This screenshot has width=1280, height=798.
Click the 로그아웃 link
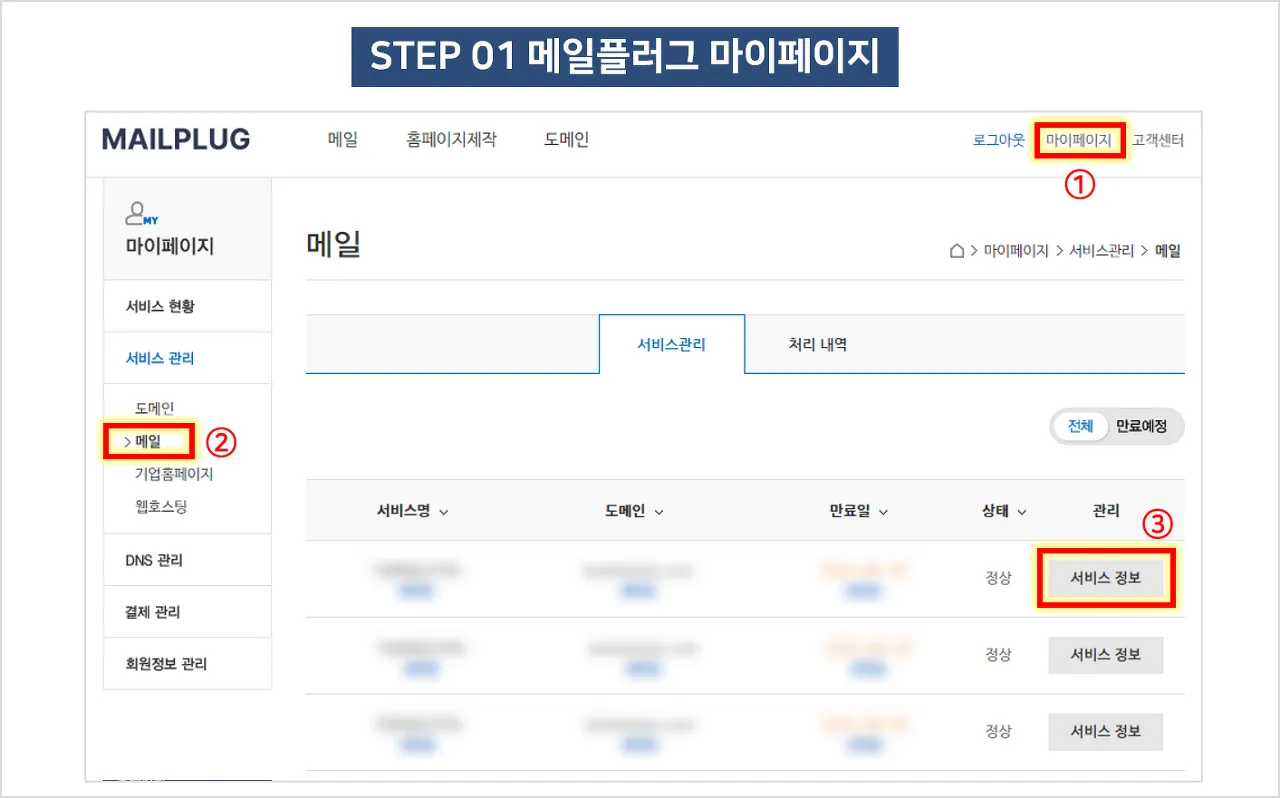tap(998, 141)
